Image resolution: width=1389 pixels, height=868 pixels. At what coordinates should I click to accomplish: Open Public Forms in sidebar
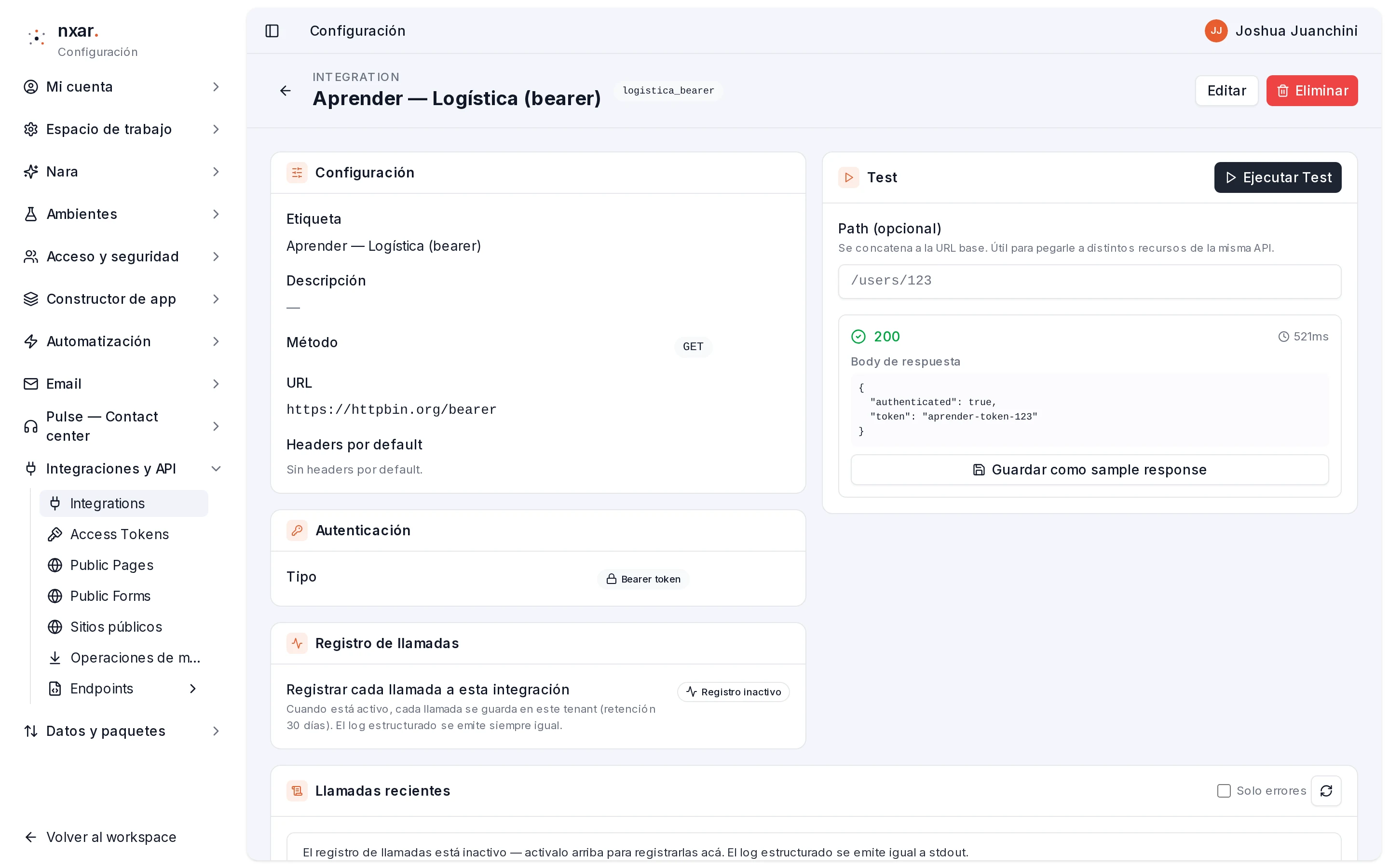coord(123,597)
